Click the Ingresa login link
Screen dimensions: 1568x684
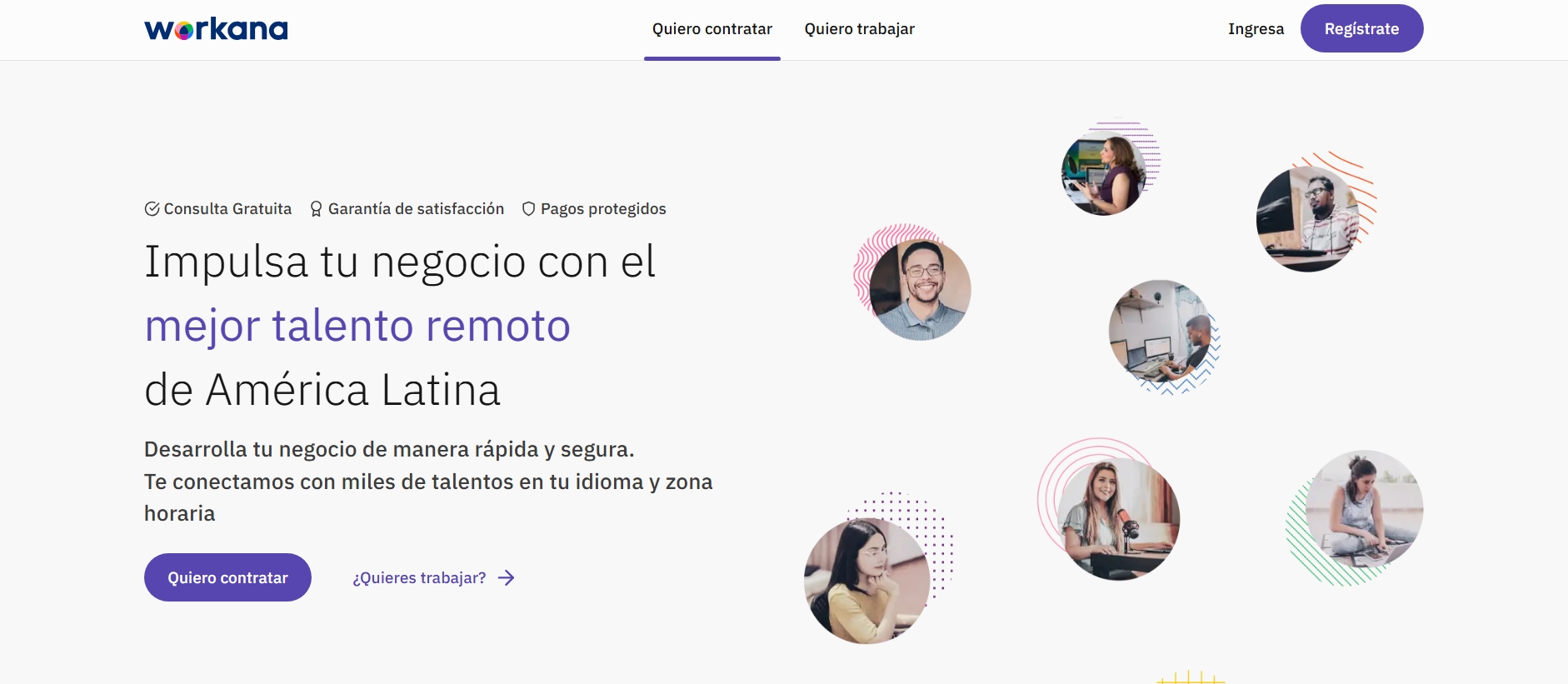point(1256,29)
